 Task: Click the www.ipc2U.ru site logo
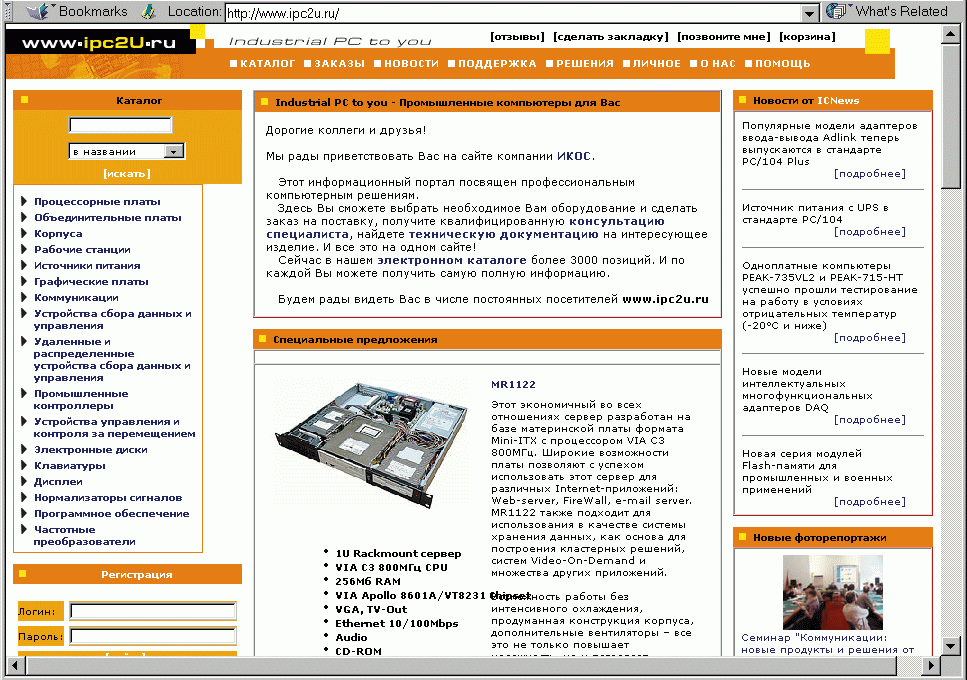(x=99, y=43)
